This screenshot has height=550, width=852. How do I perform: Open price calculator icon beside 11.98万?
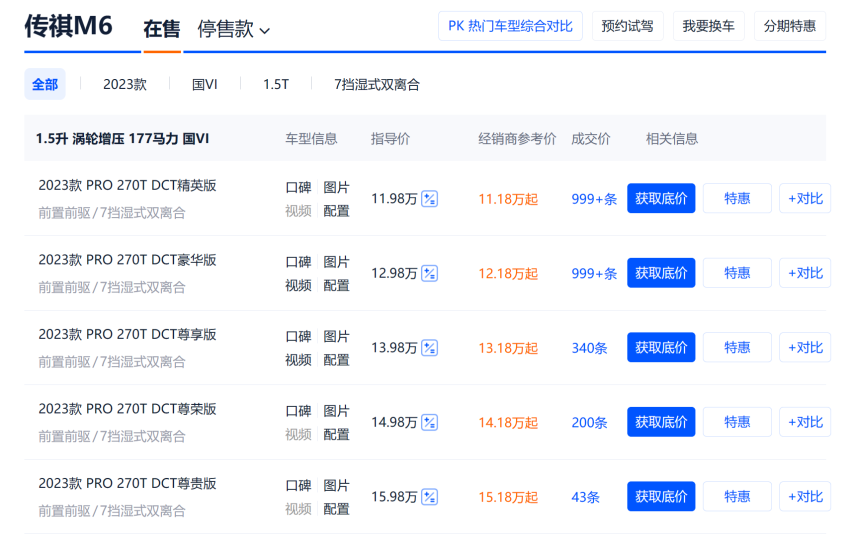tap(429, 199)
